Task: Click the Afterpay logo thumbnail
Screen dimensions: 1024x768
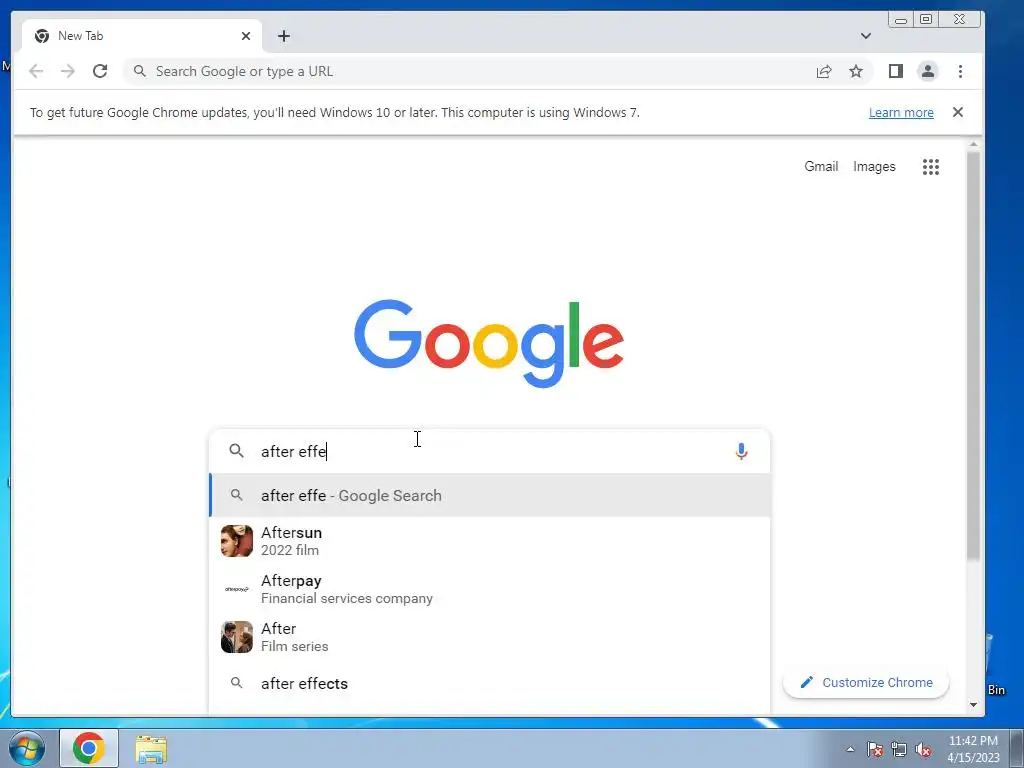Action: coord(236,589)
